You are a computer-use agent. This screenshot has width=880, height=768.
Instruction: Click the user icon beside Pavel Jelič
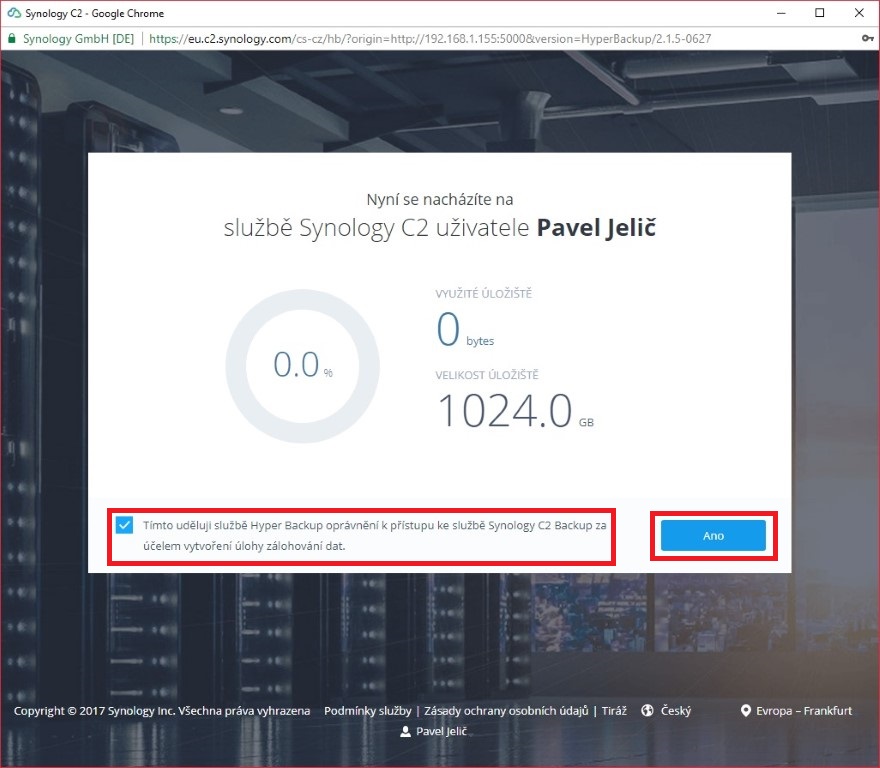[x=405, y=732]
